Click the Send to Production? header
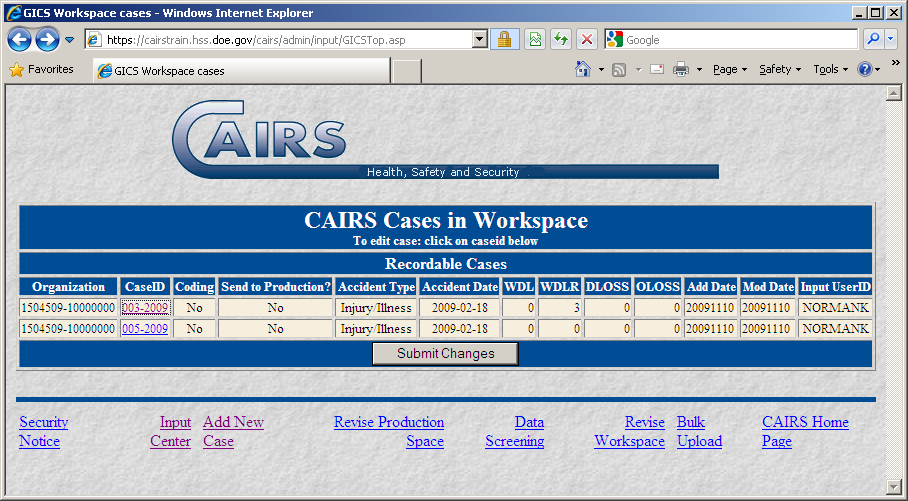The image size is (908, 501). point(276,287)
